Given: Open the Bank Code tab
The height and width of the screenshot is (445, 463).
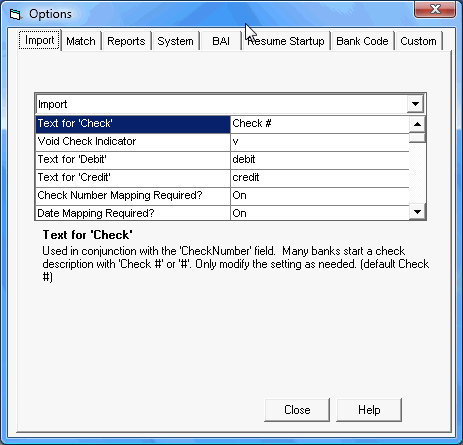Looking at the screenshot, I should point(362,41).
